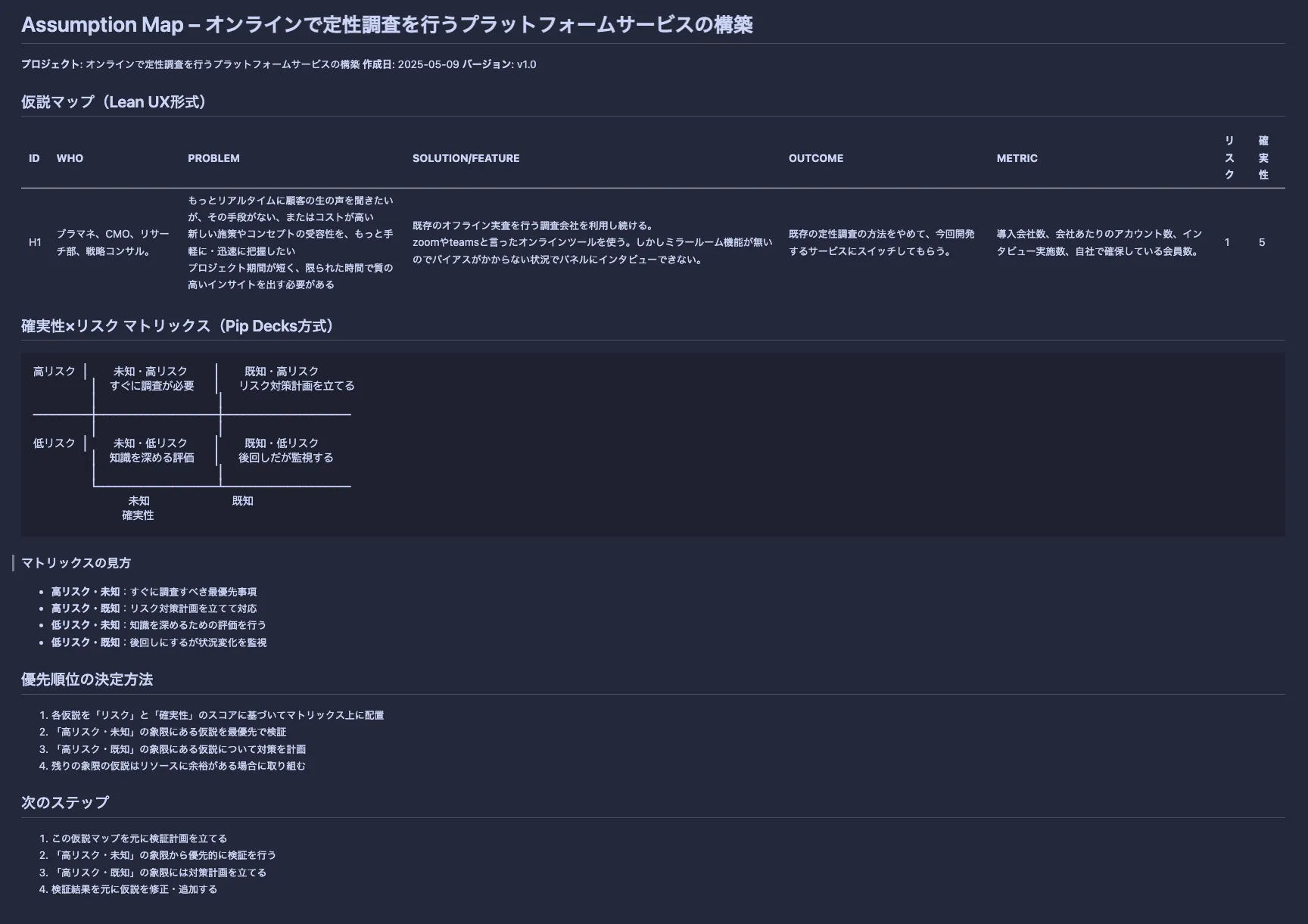Image resolution: width=1308 pixels, height=924 pixels.
Task: Click the 未知・高リスク quadrant in the matrix
Action: (x=151, y=378)
